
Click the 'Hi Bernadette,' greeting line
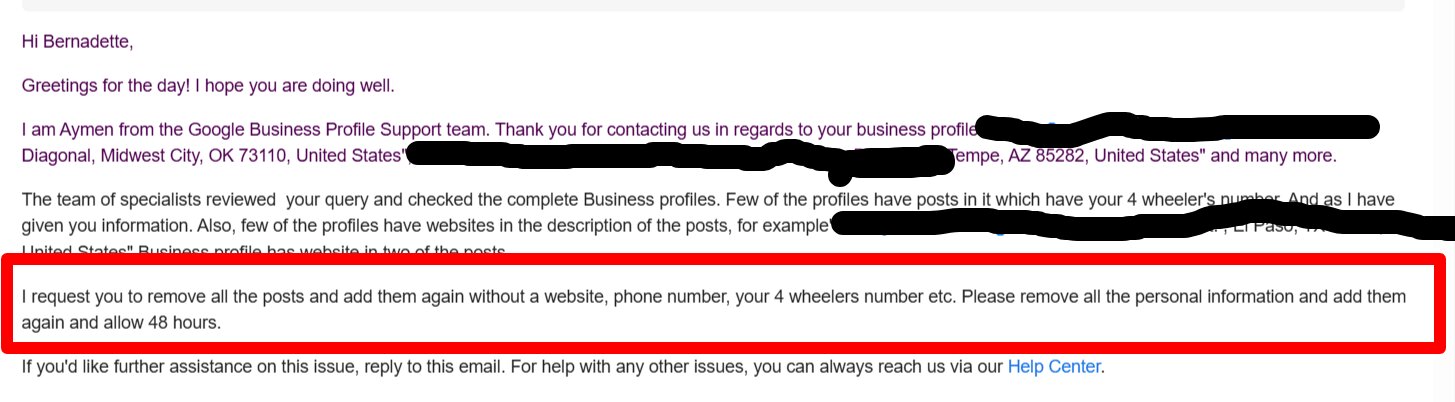77,42
